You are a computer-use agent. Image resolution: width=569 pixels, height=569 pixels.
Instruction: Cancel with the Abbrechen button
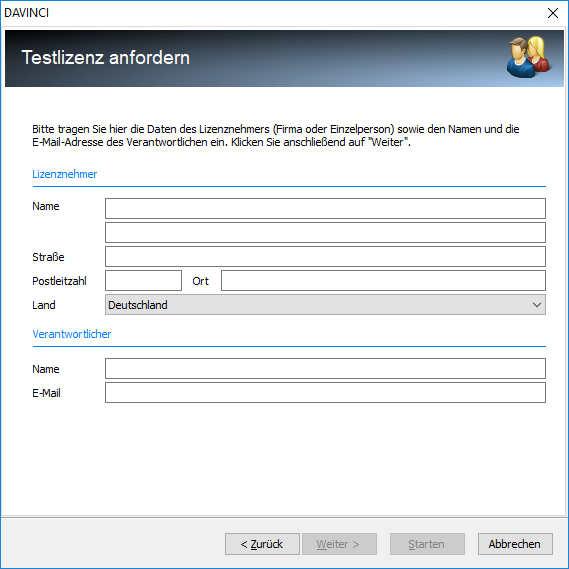coord(515,544)
